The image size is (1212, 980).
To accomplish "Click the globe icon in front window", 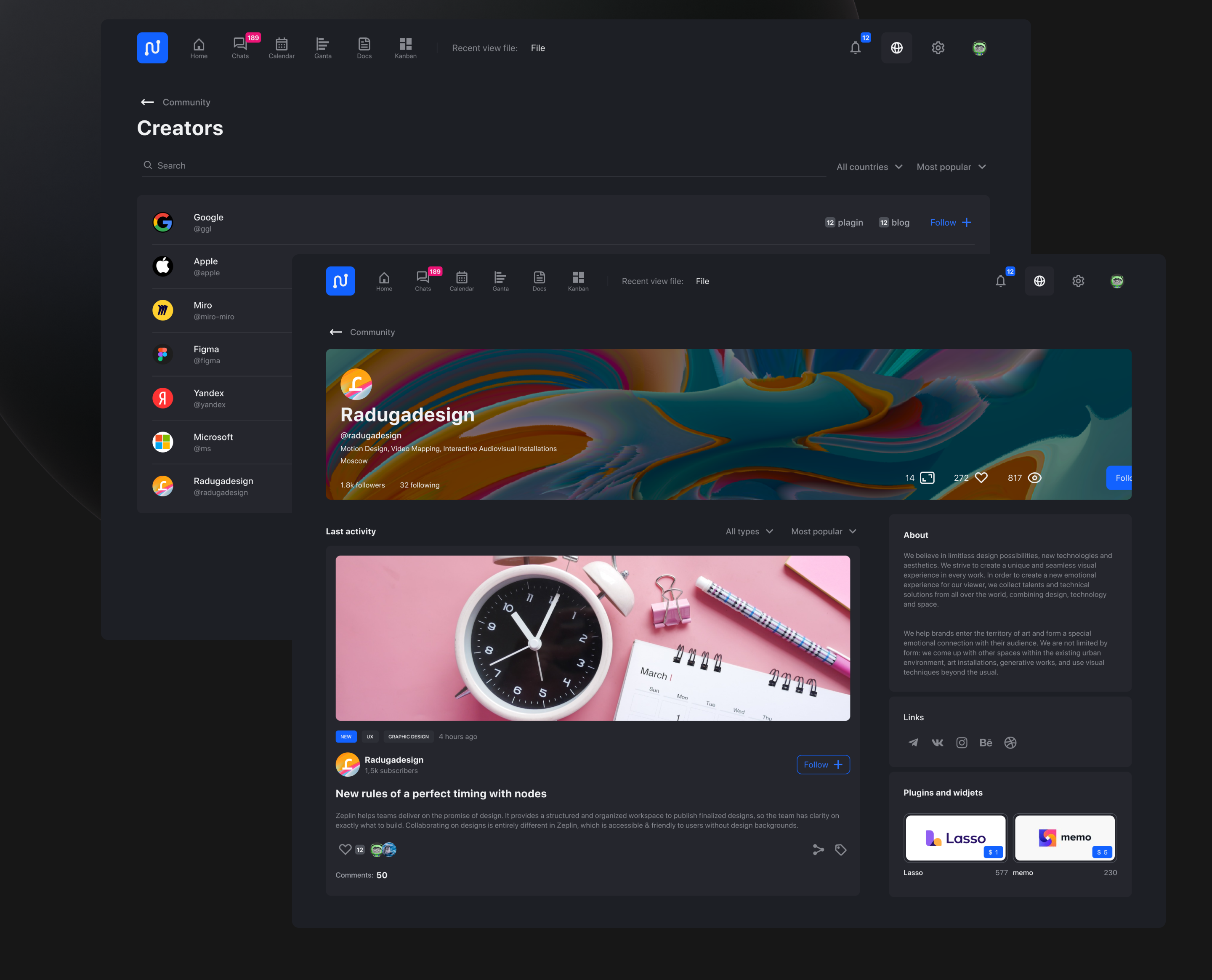I will 1039,281.
